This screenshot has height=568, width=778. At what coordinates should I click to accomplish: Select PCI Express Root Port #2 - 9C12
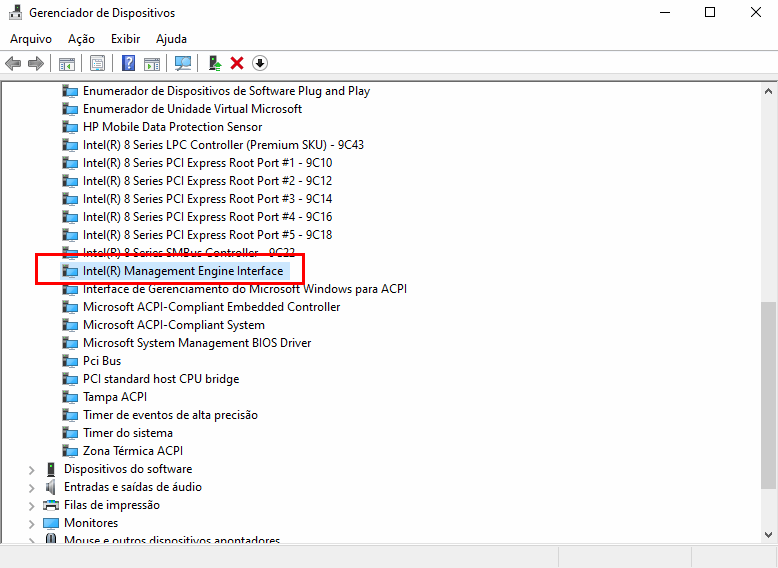click(207, 181)
